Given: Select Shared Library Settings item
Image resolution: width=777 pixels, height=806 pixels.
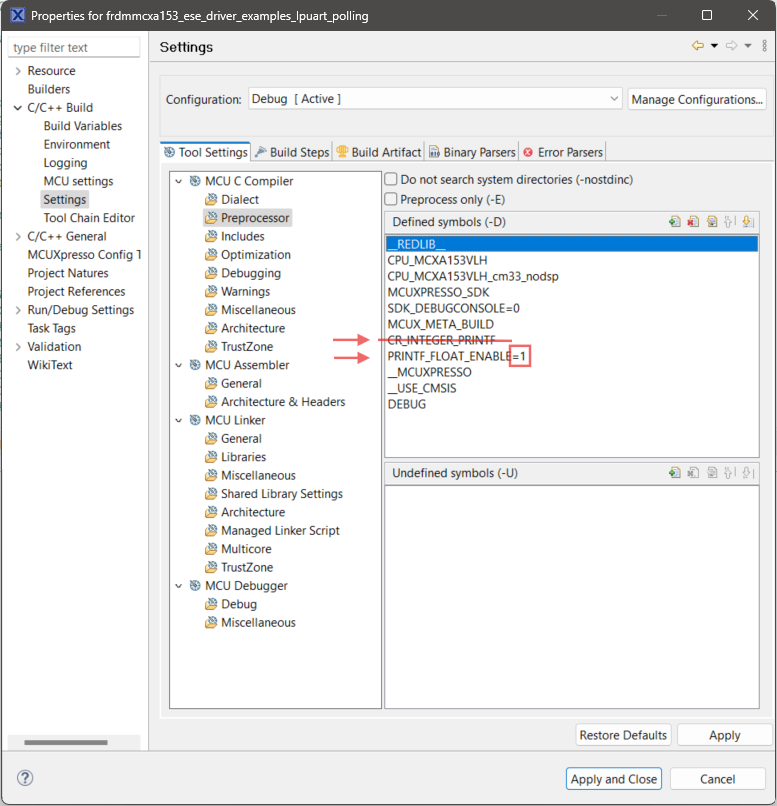Looking at the screenshot, I should tap(282, 494).
